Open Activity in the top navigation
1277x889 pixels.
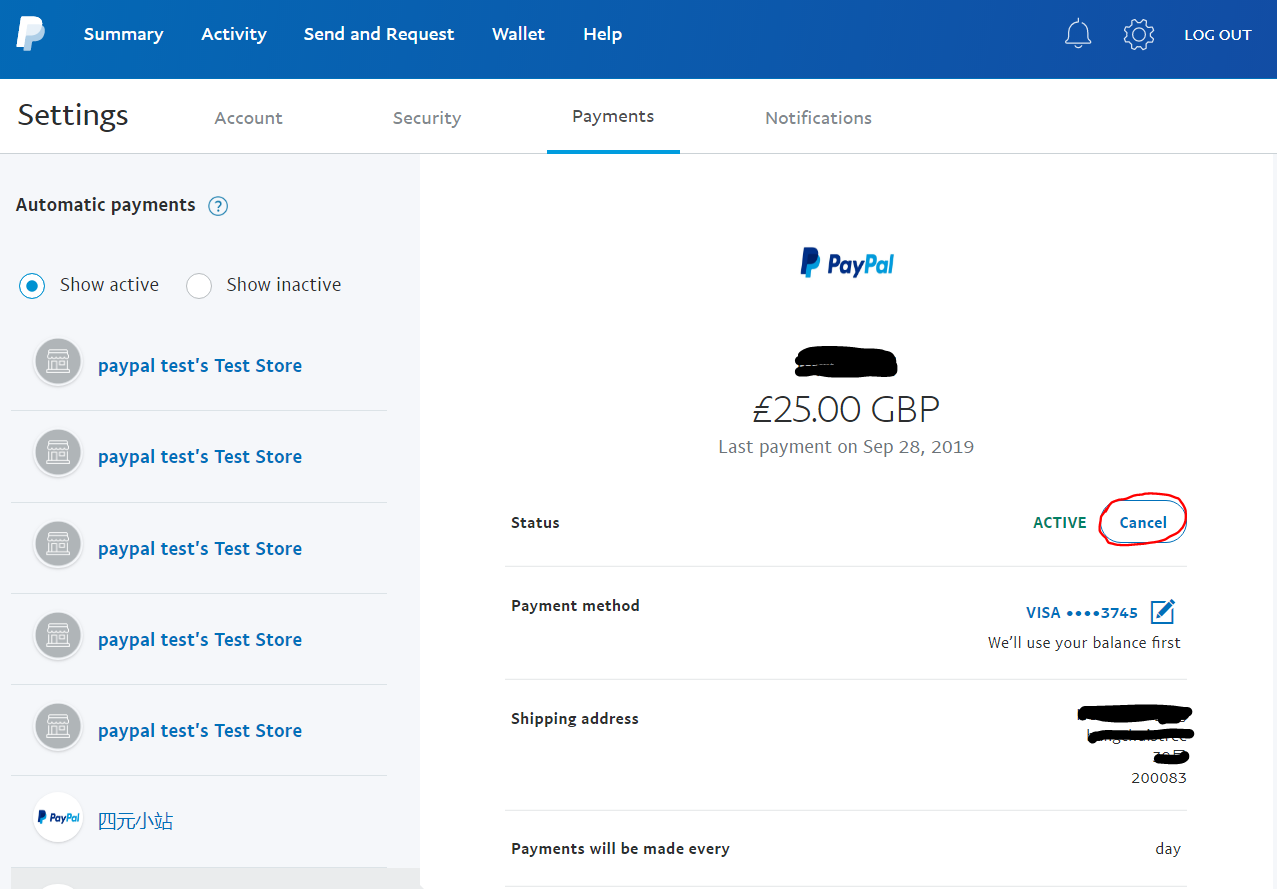click(234, 34)
